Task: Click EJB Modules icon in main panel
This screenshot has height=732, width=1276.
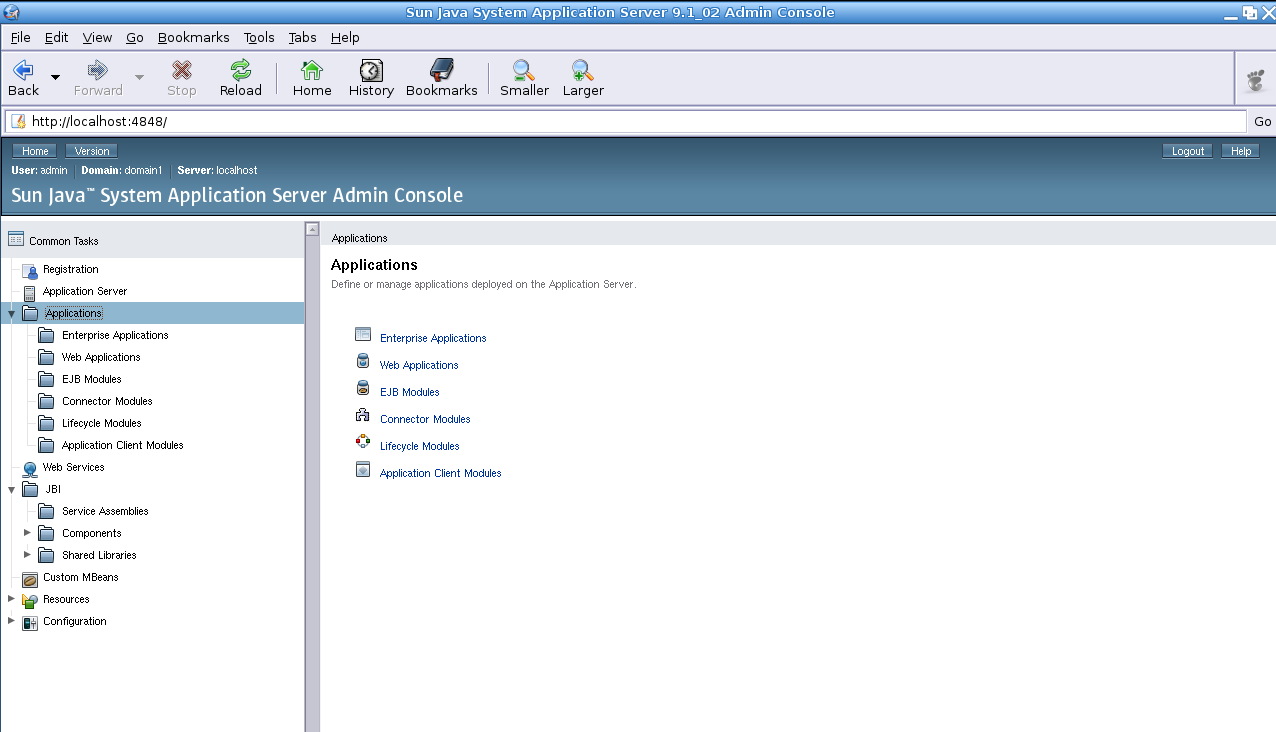Action: (x=363, y=388)
